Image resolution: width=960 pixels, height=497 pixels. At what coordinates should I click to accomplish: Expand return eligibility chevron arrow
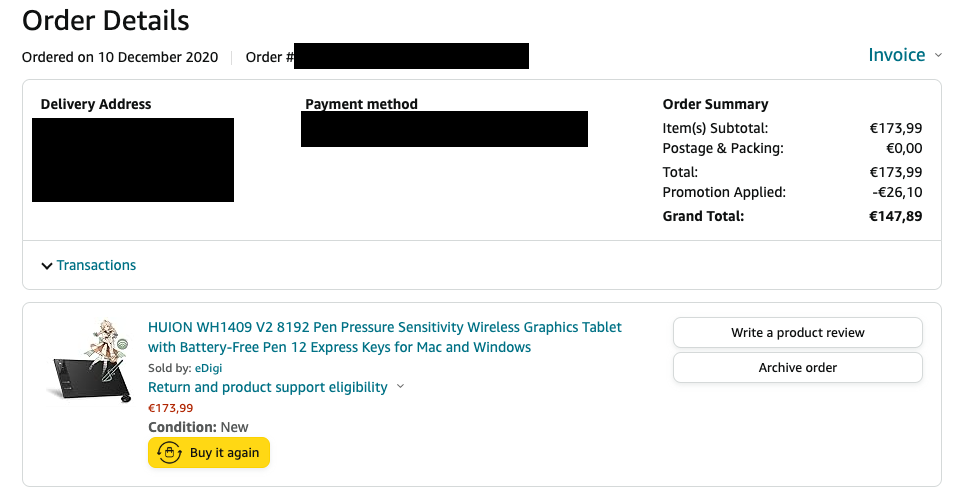coord(400,387)
